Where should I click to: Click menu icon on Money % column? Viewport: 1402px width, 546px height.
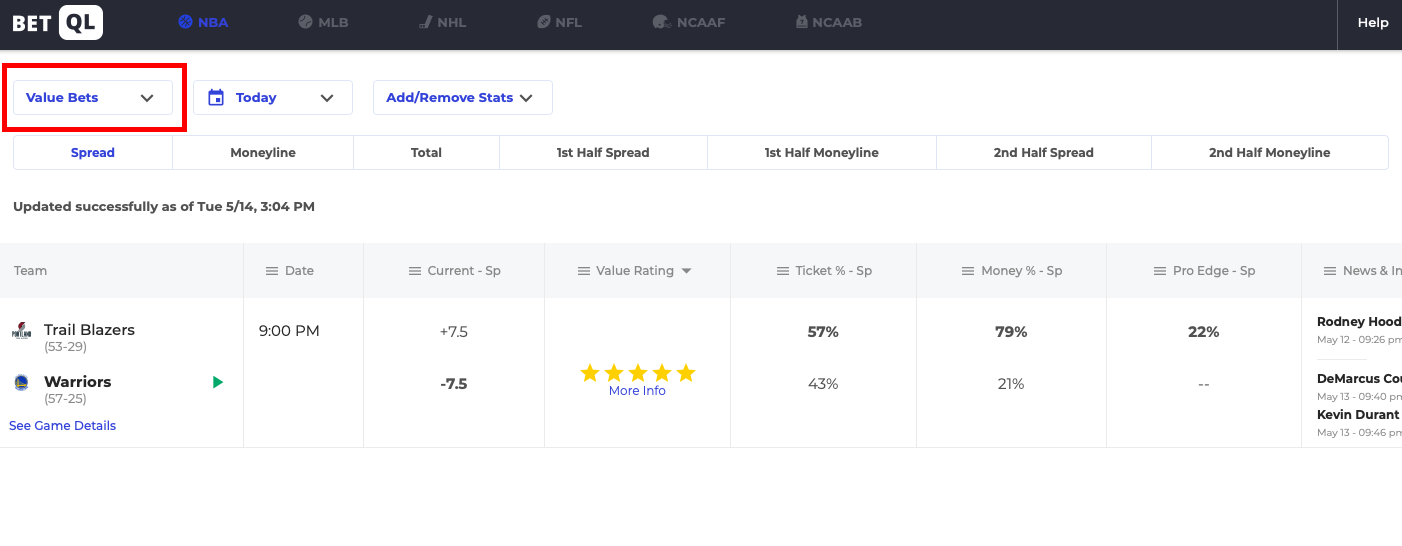tap(968, 271)
